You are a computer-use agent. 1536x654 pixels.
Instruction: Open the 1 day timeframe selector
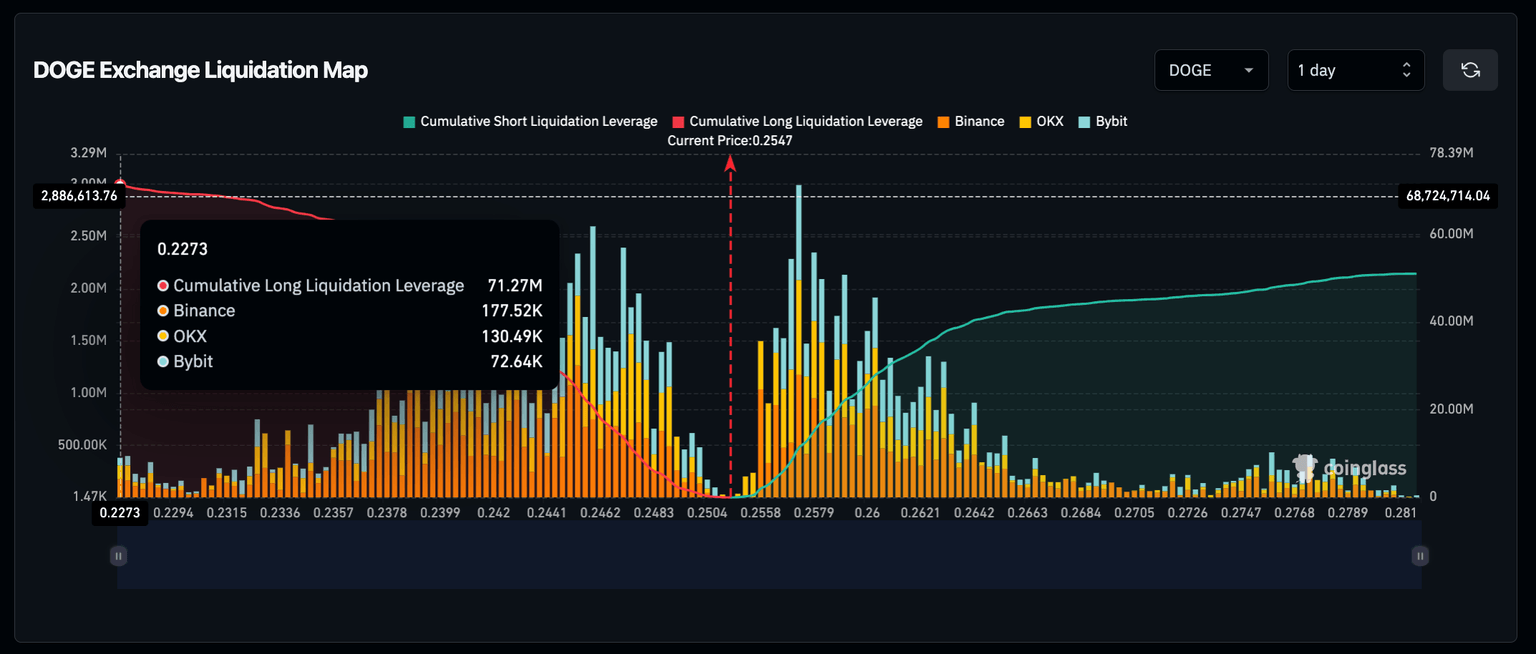1356,70
